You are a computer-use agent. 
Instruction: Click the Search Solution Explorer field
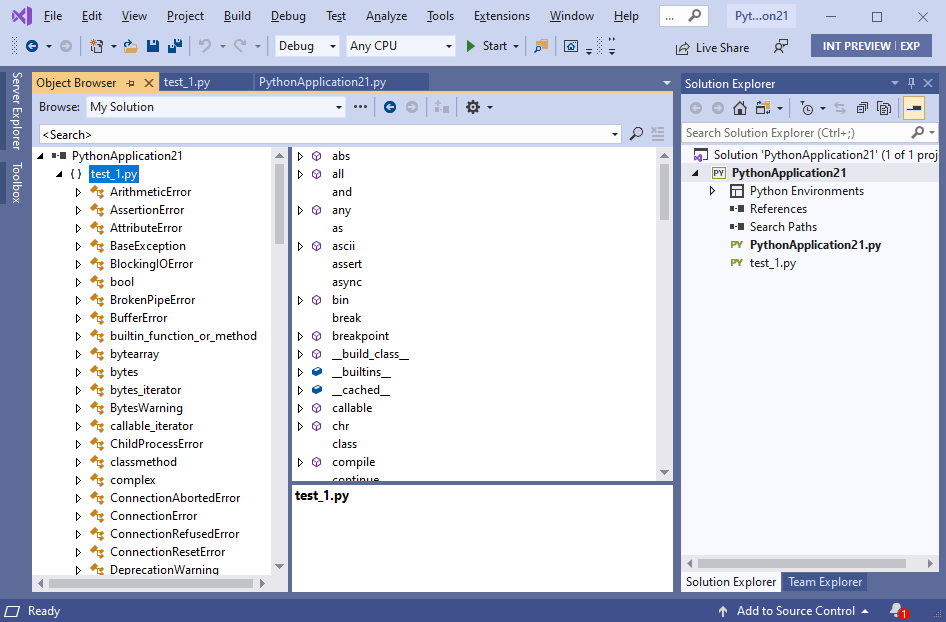point(796,133)
